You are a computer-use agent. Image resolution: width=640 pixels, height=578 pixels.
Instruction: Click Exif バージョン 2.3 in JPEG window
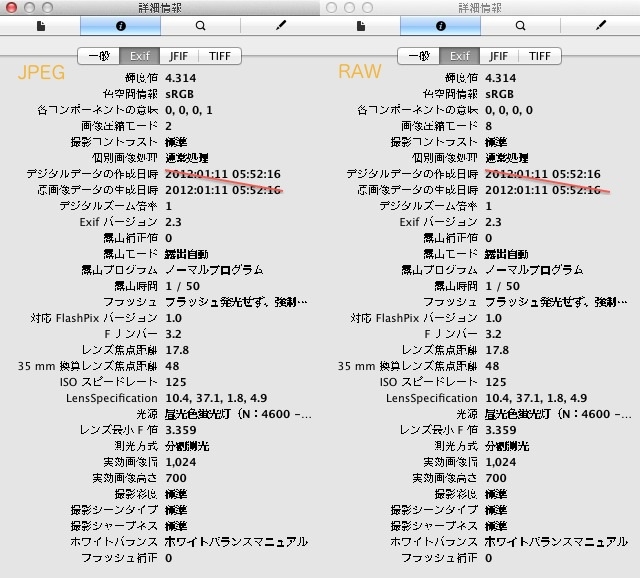173,222
